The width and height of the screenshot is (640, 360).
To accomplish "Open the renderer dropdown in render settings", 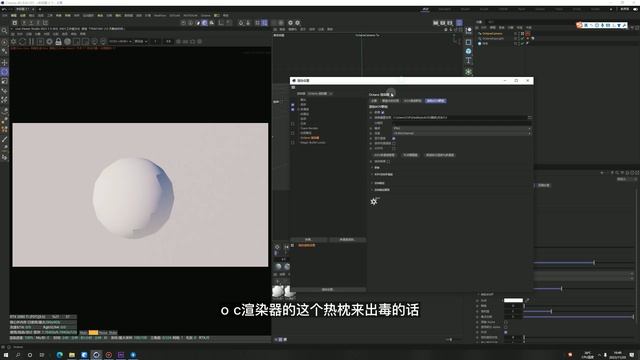I will coord(320,93).
